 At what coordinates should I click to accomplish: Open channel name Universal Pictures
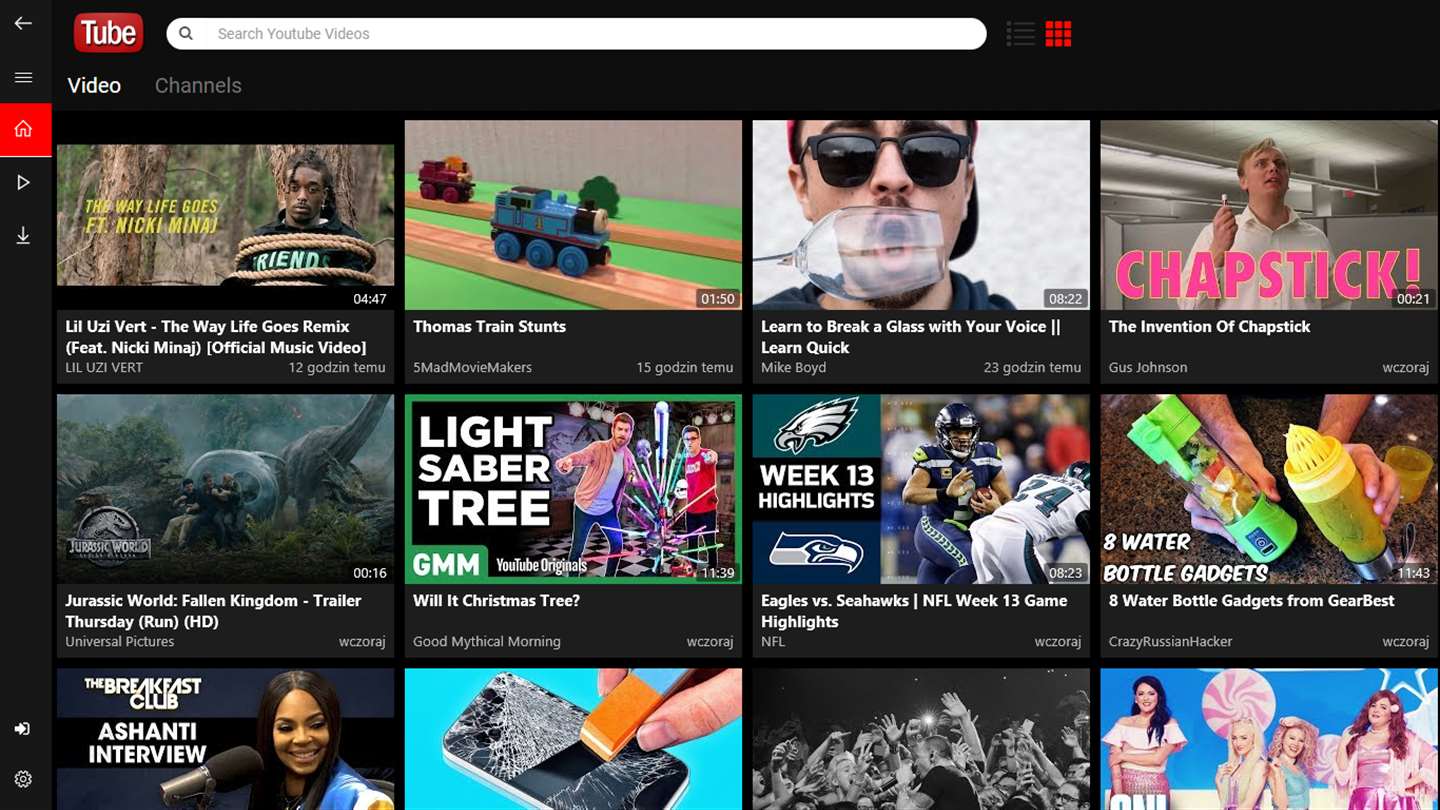pos(119,641)
